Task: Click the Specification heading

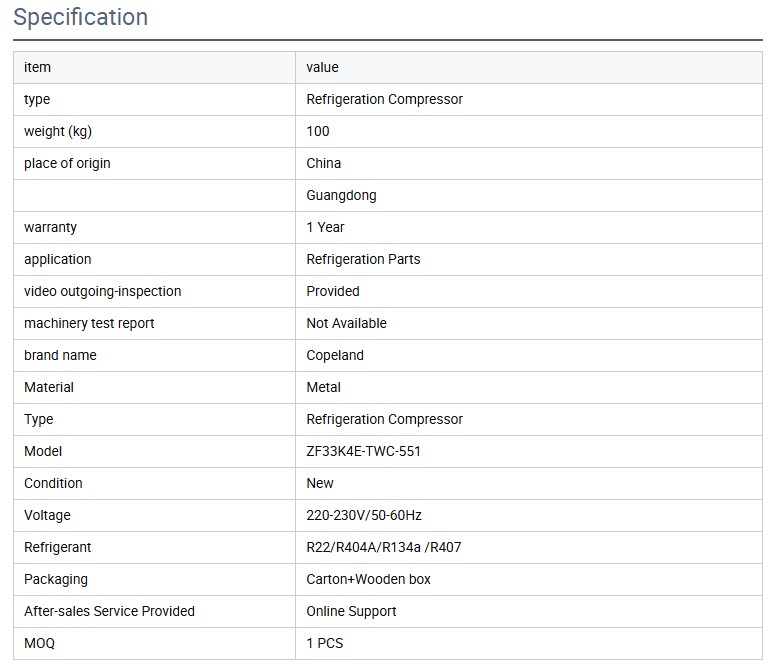Action: 81,18
